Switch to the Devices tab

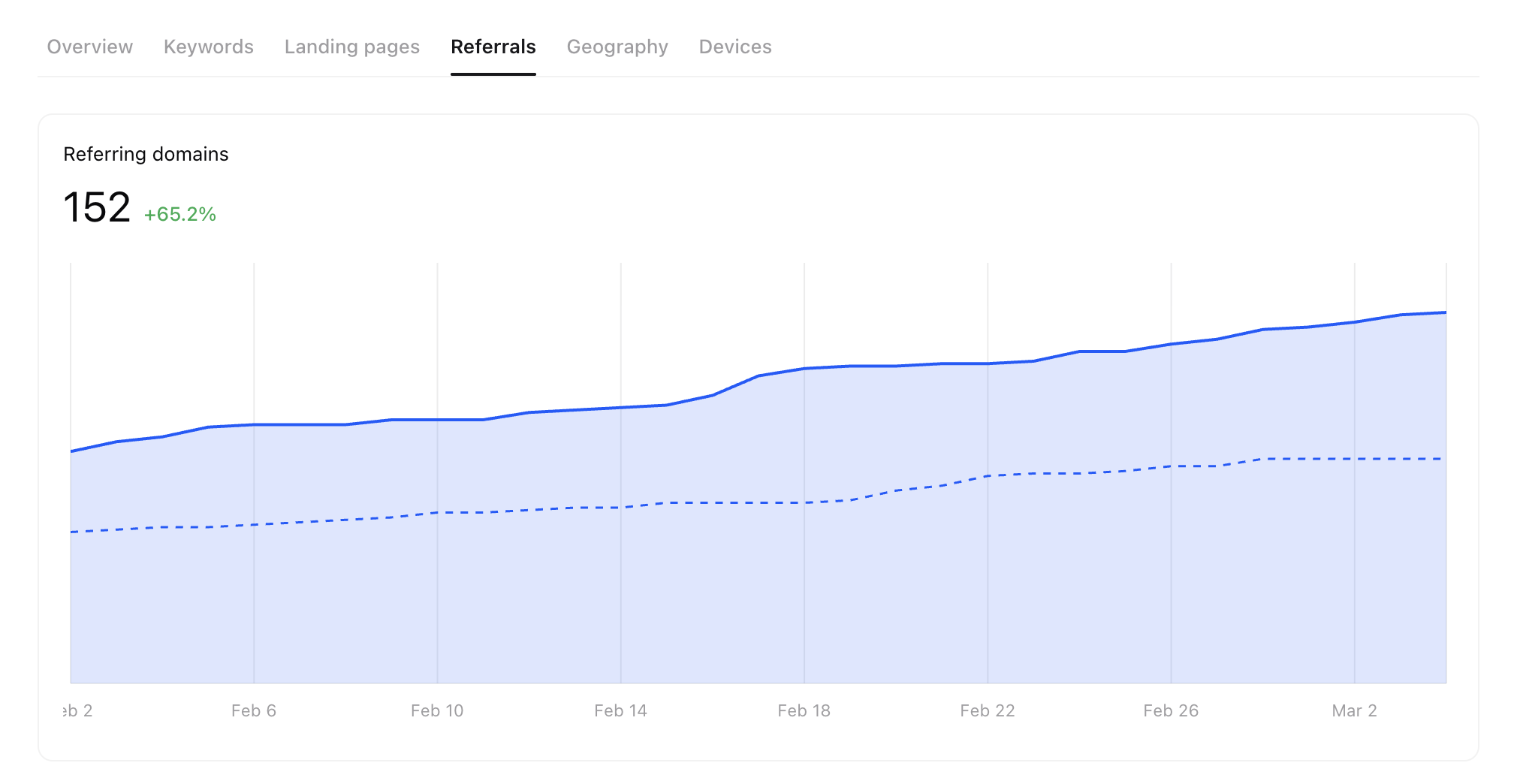click(x=735, y=47)
